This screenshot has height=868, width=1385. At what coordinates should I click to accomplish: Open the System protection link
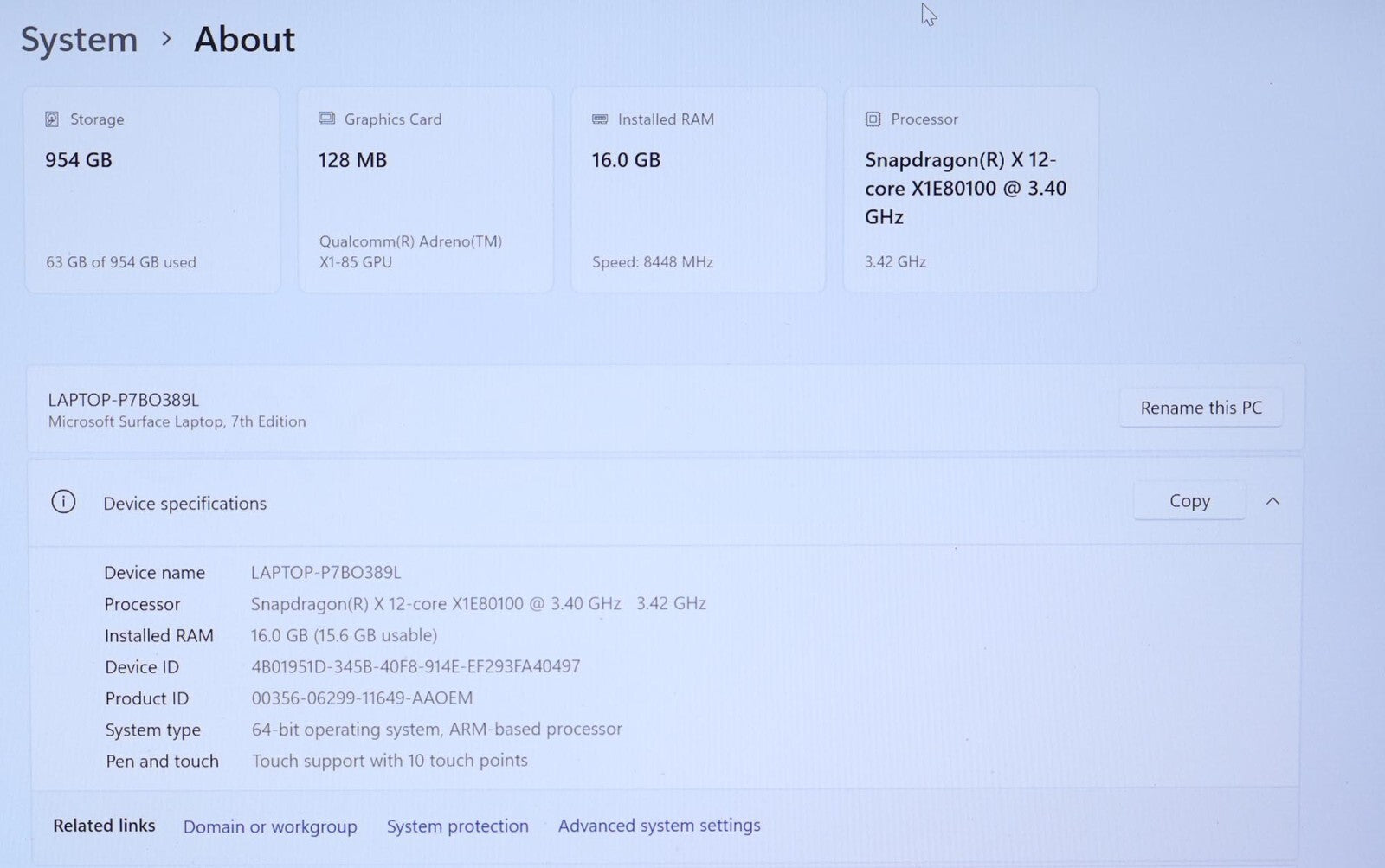(x=457, y=826)
